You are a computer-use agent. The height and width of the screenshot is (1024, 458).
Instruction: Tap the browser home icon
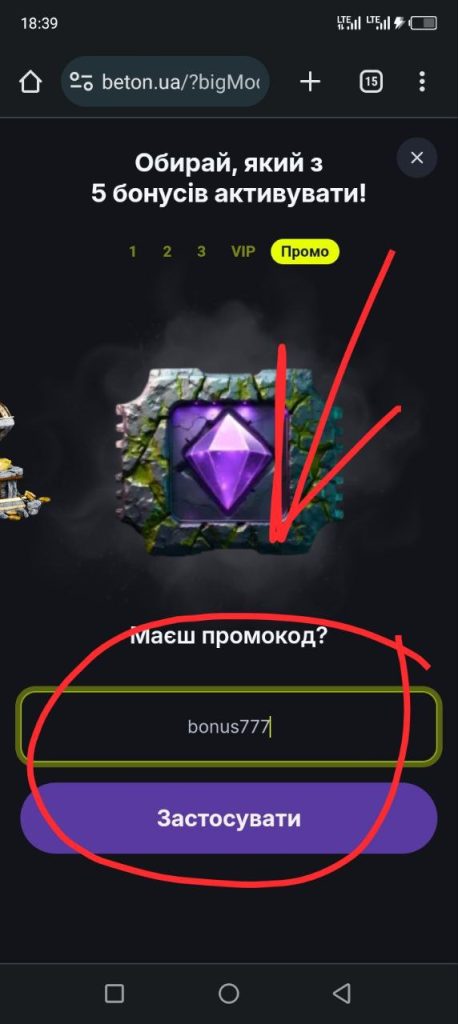(31, 82)
